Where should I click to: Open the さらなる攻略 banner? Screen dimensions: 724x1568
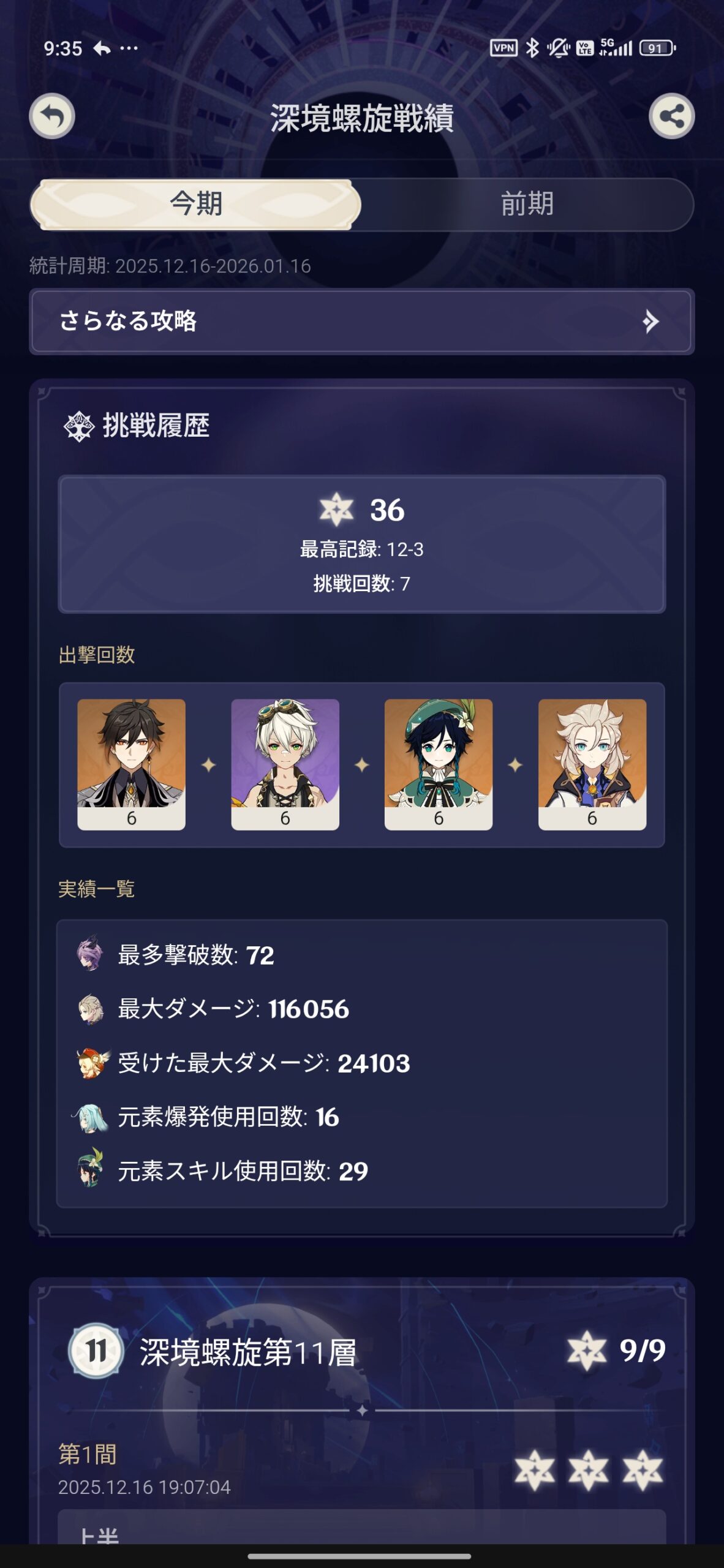pos(362,322)
